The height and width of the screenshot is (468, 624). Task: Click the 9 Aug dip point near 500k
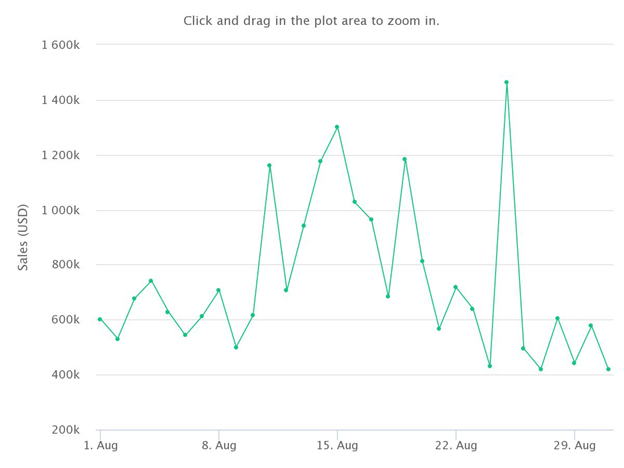click(x=236, y=347)
